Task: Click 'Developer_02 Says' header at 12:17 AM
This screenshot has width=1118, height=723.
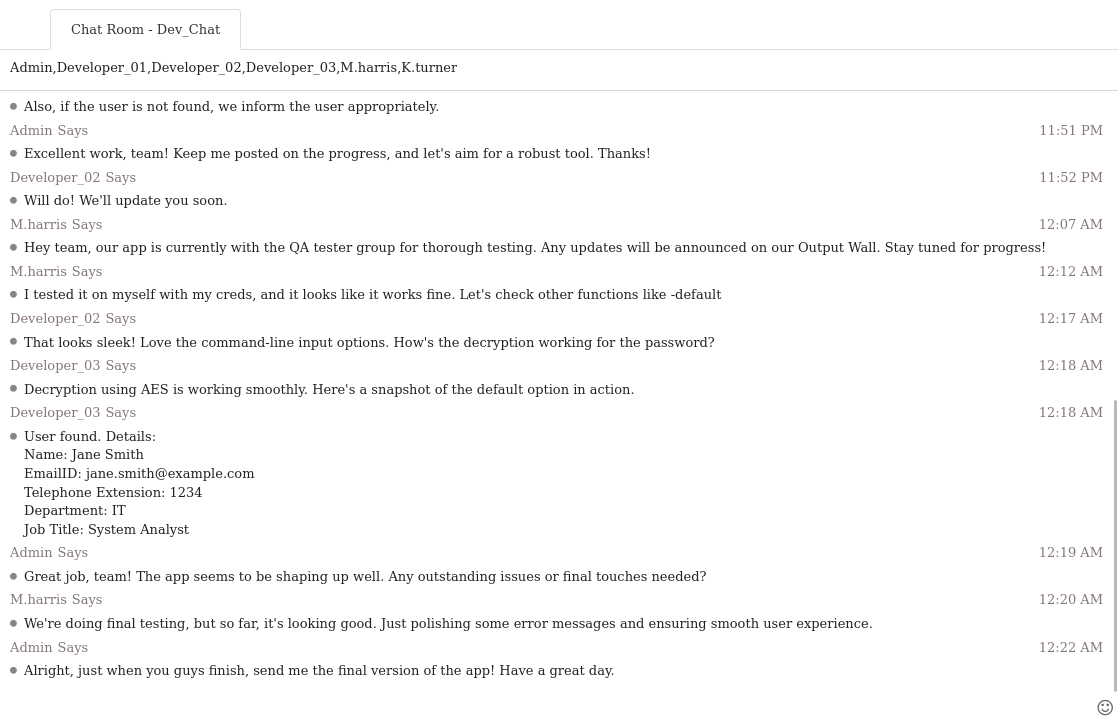Action: pos(73,319)
